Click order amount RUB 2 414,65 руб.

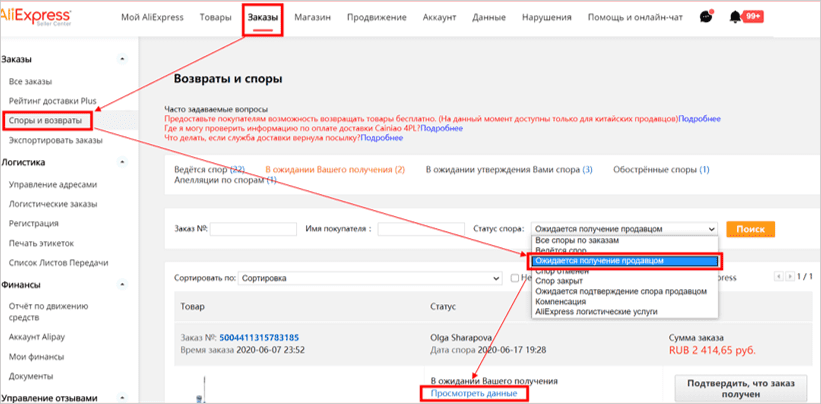click(x=712, y=350)
